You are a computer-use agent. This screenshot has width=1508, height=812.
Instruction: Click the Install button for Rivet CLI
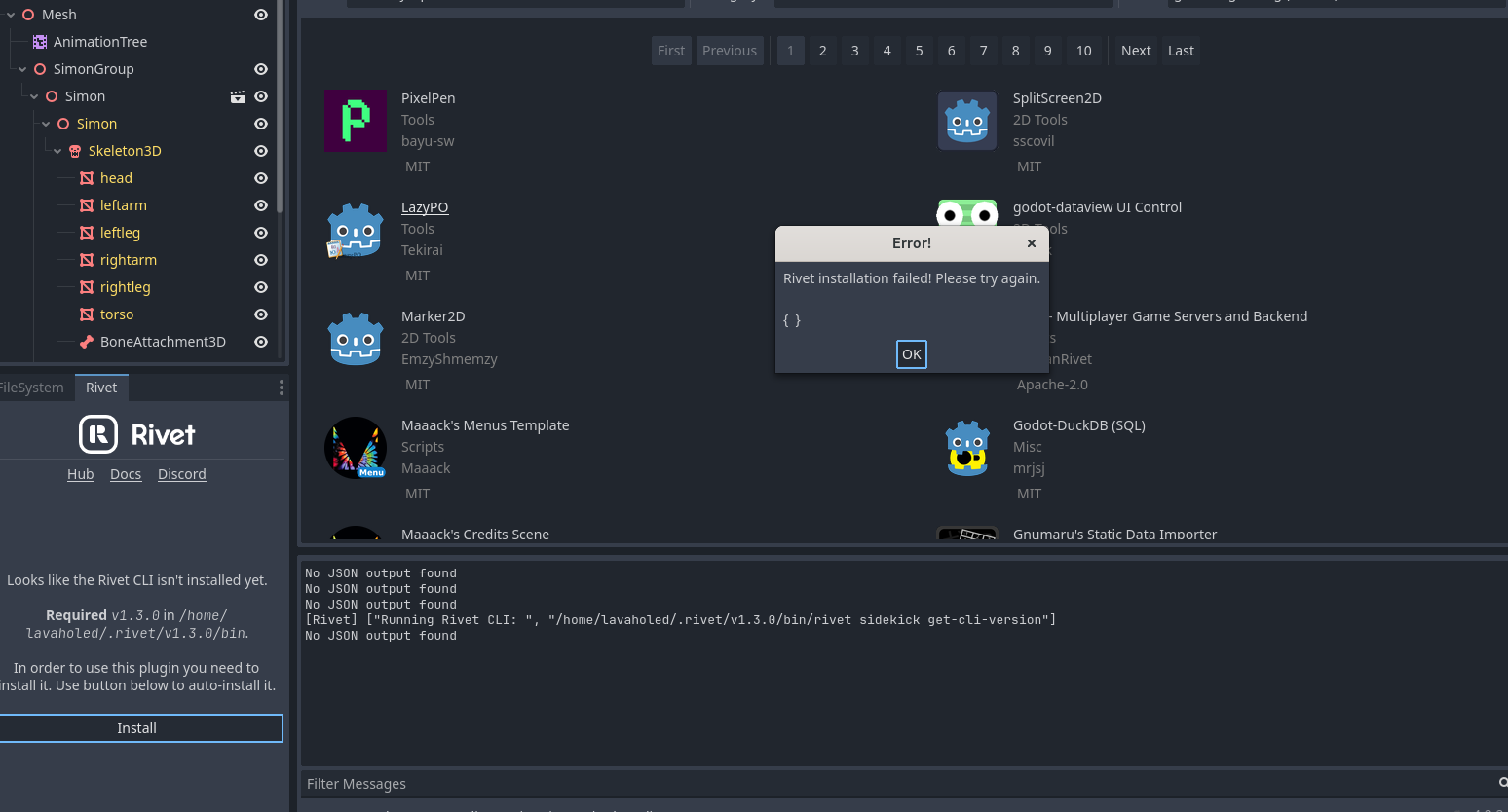[137, 728]
